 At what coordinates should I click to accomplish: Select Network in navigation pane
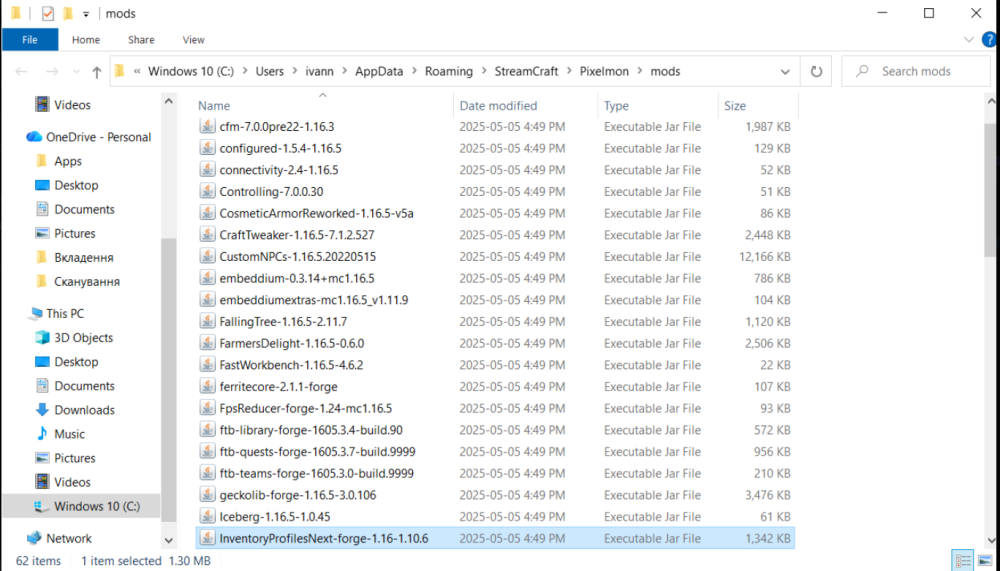click(x=60, y=538)
